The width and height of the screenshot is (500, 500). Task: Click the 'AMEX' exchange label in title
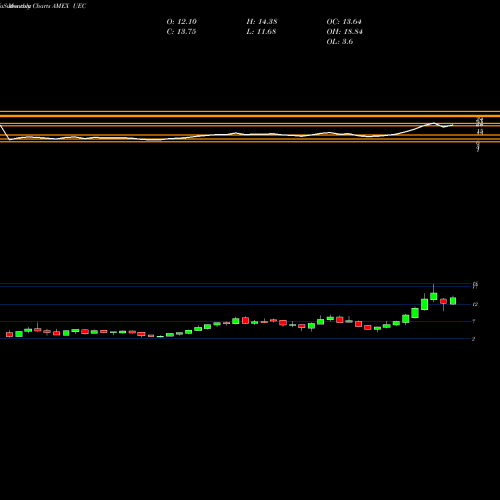[60, 6]
